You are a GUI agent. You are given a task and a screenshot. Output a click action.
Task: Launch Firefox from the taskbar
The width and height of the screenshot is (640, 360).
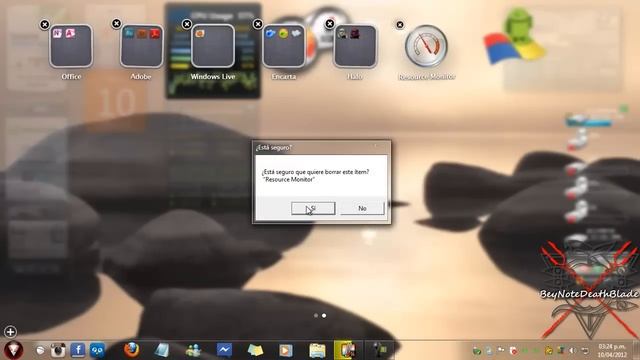131,350
